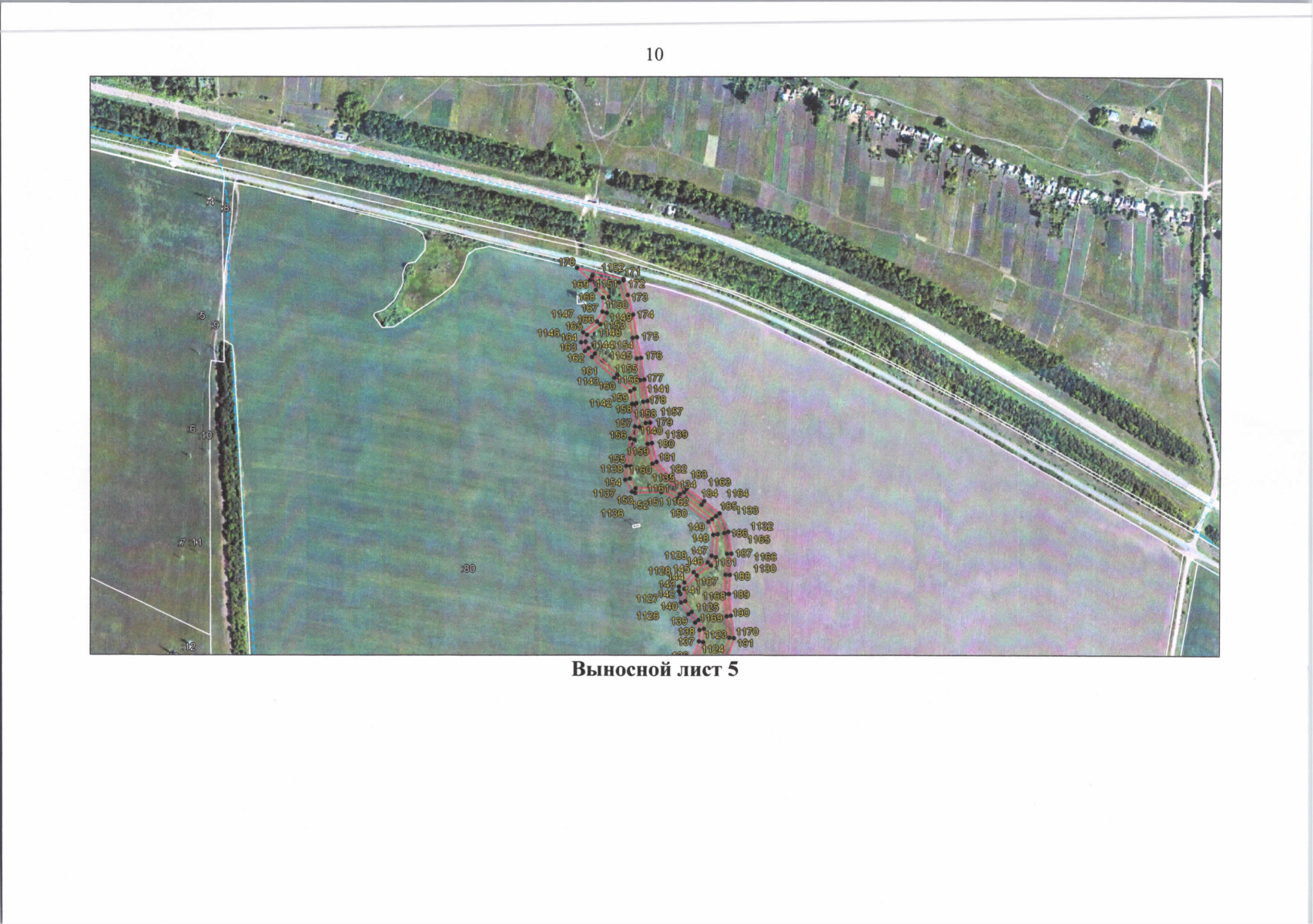Select point label 1166
This screenshot has height=924, width=1313.
coord(765,556)
